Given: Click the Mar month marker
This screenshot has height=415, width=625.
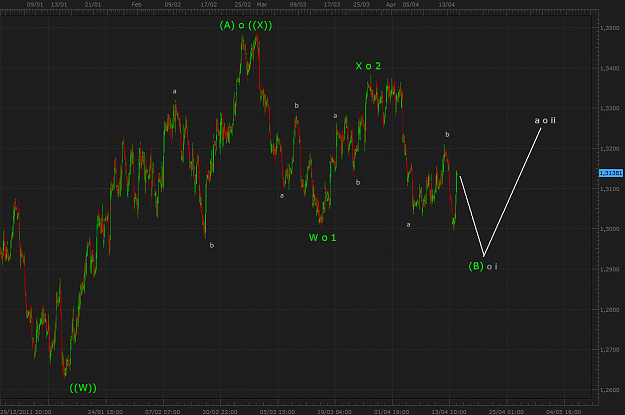Looking at the screenshot, I should pyautogui.click(x=262, y=4).
